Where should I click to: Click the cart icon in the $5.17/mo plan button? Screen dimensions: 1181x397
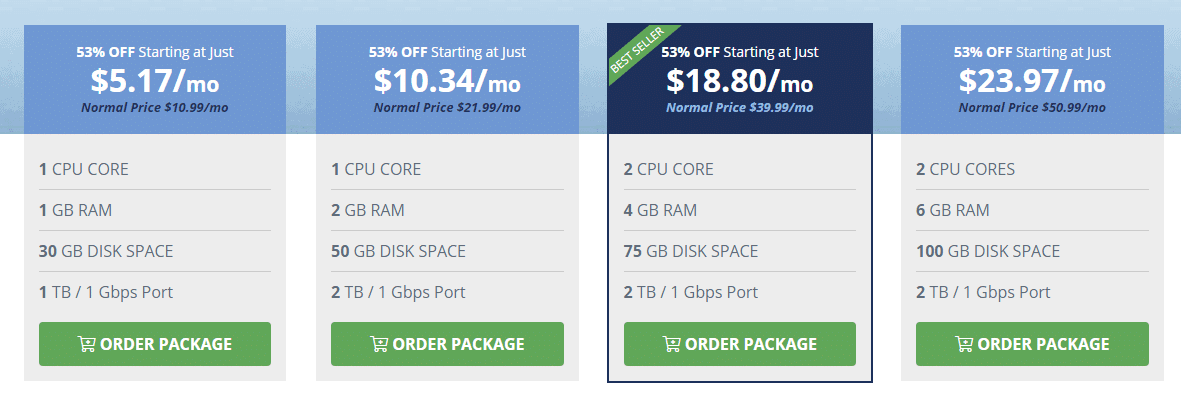click(87, 344)
